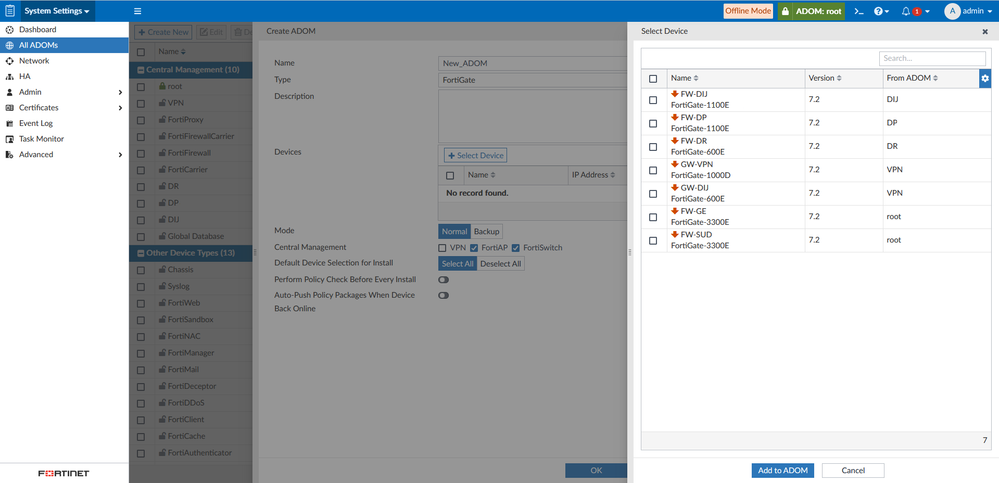
Task: Uncheck the FortiSwitch checkbox
Action: pos(515,247)
